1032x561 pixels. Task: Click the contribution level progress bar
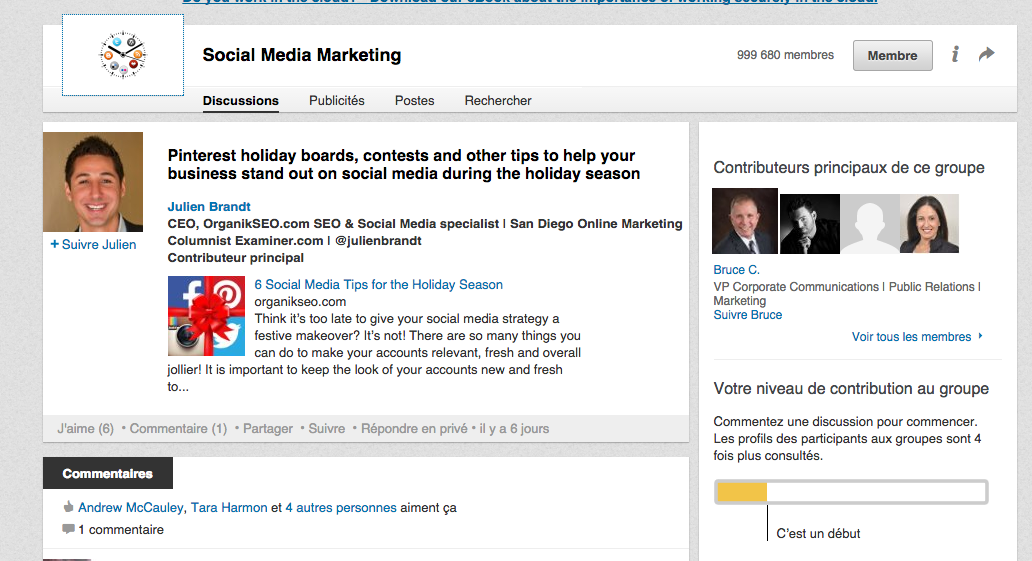(x=851, y=492)
